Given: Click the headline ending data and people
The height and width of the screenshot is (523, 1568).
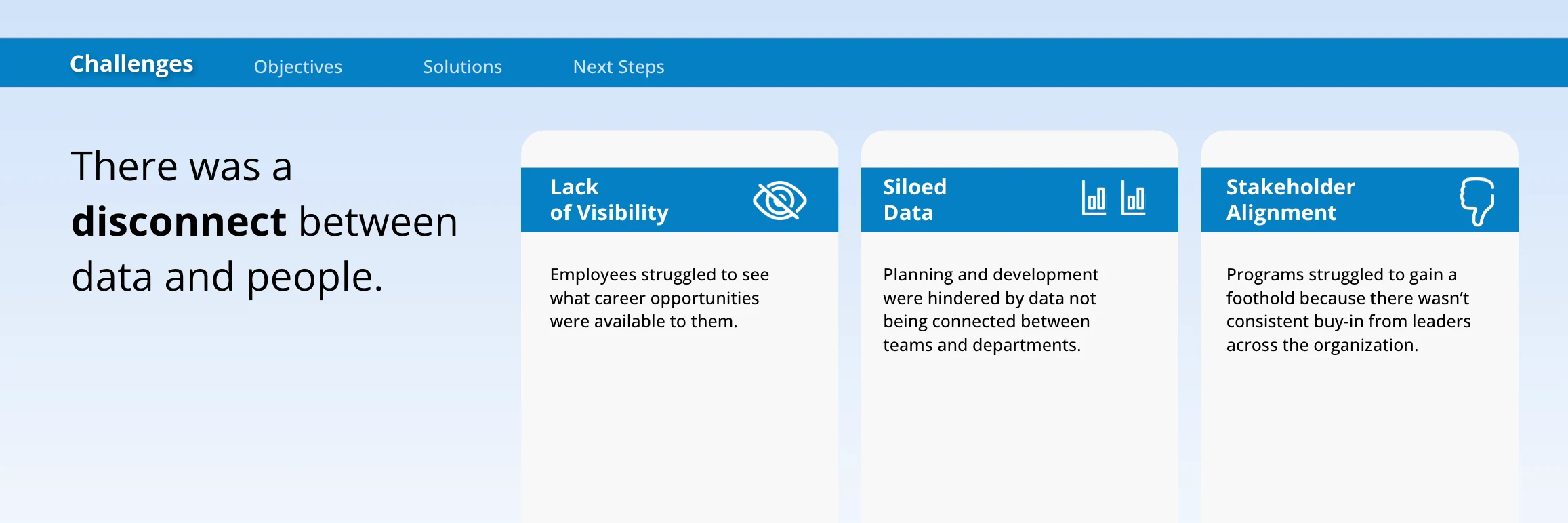Looking at the screenshot, I should (264, 222).
